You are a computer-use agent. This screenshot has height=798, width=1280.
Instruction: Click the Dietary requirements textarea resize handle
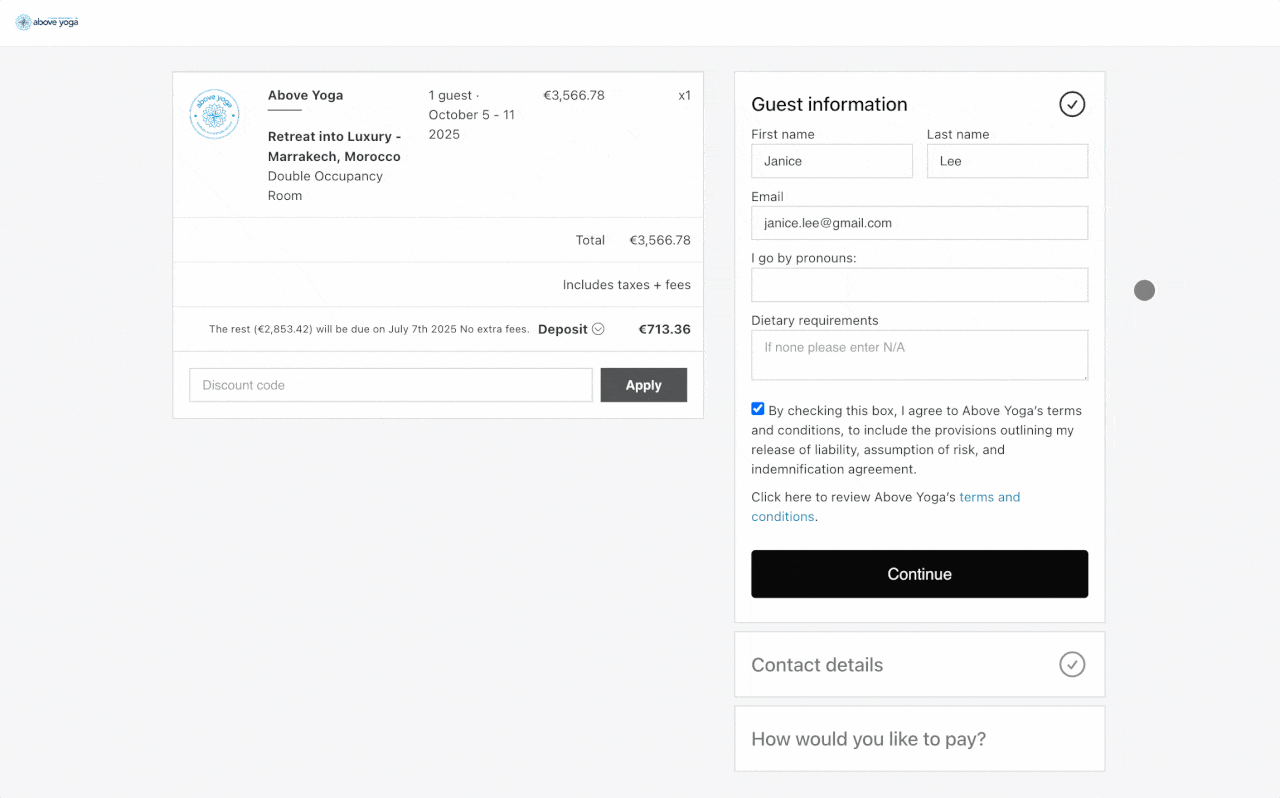pyautogui.click(x=1083, y=376)
